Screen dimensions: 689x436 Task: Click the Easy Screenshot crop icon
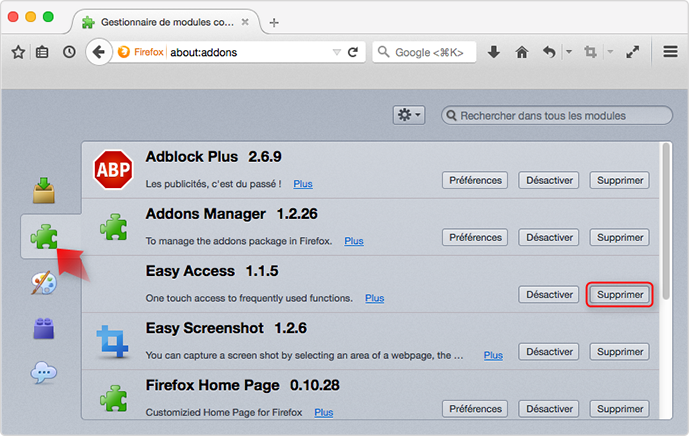[112, 341]
